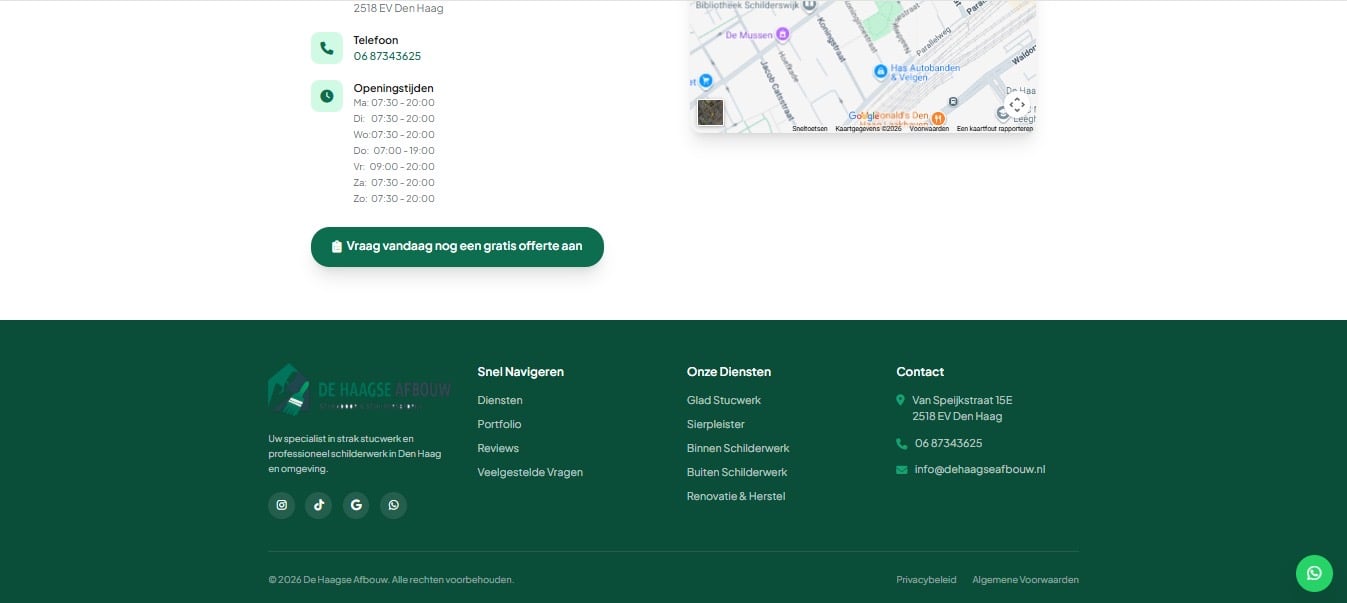Click the envelope icon in footer Contact
The width and height of the screenshot is (1347, 603).
[x=902, y=470]
